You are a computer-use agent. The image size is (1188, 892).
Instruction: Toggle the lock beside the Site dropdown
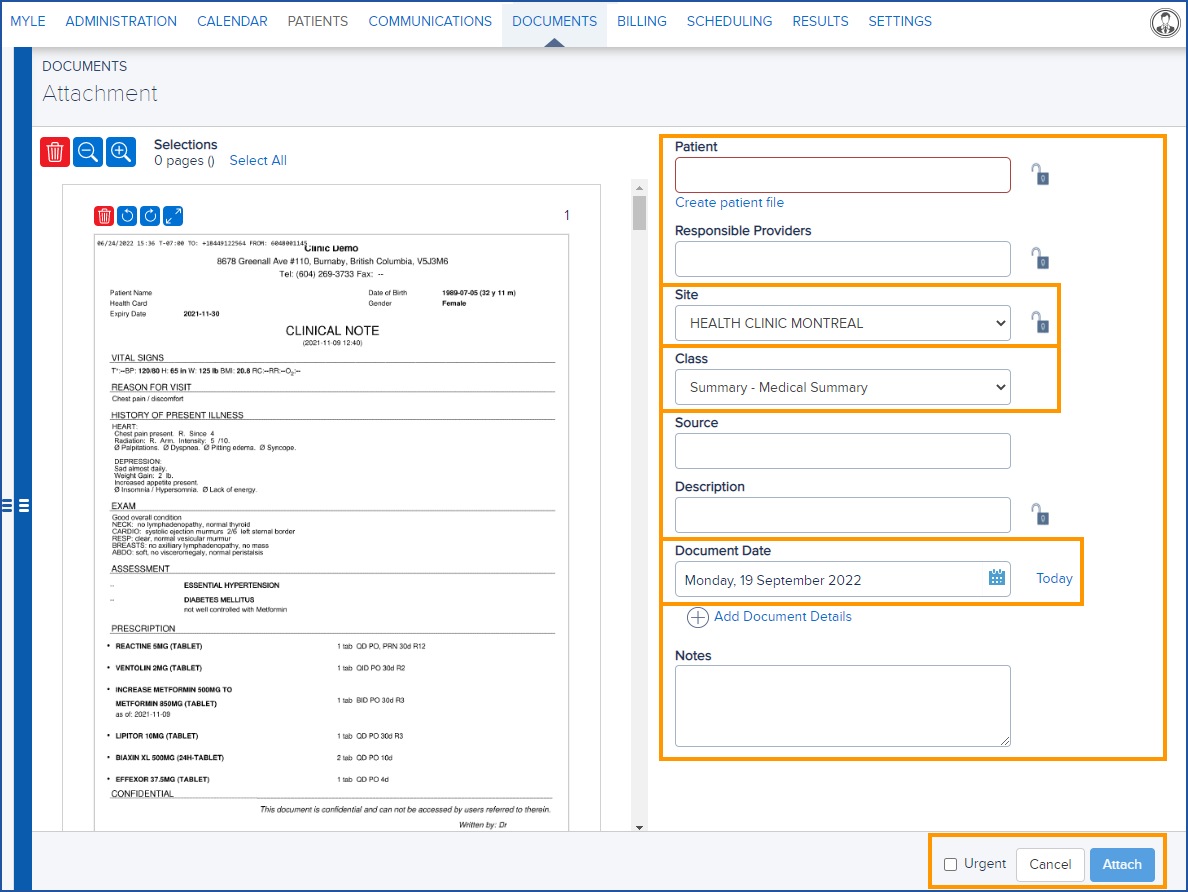point(1040,323)
